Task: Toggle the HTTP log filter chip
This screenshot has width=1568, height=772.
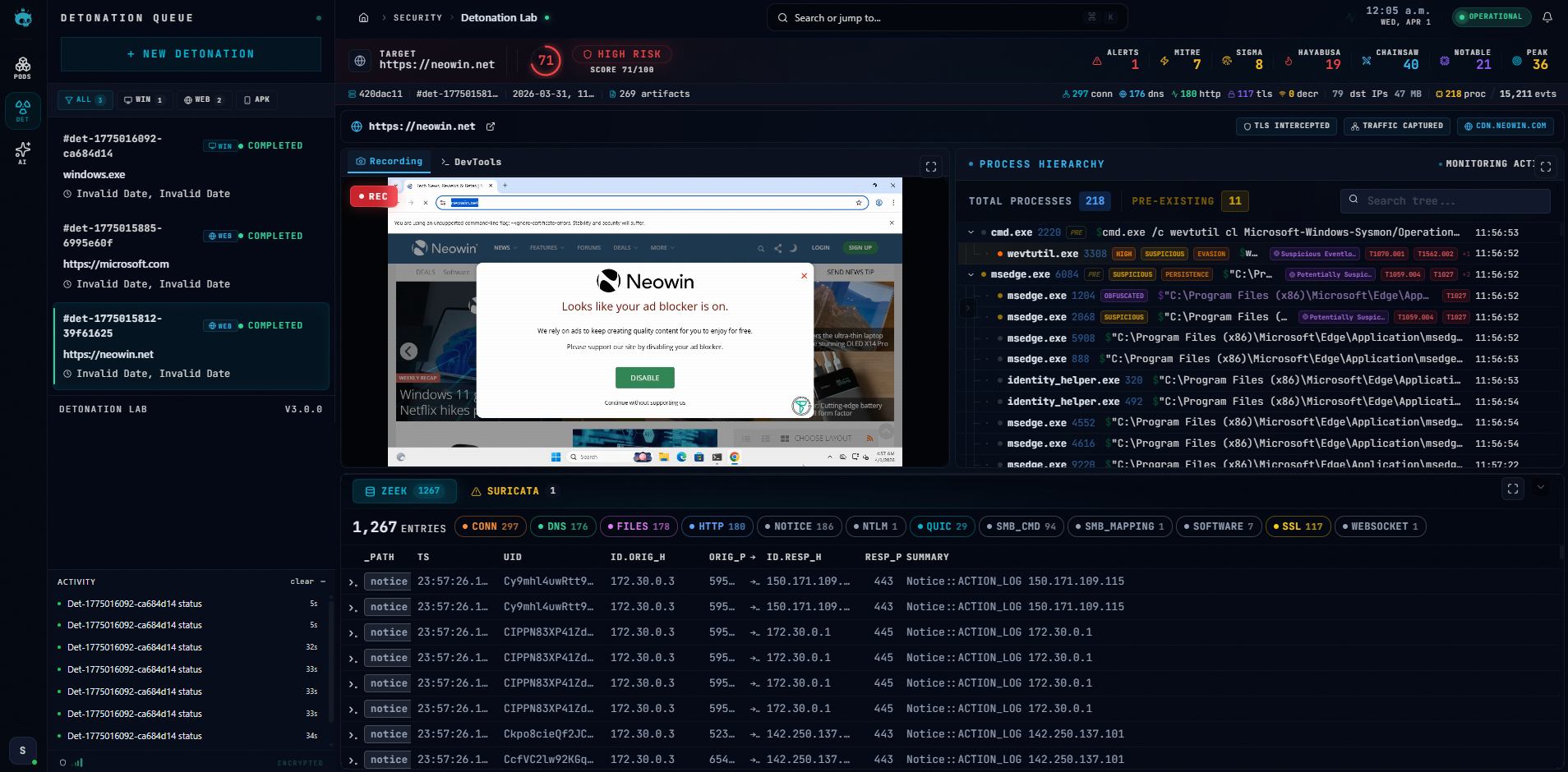Action: pyautogui.click(x=717, y=526)
